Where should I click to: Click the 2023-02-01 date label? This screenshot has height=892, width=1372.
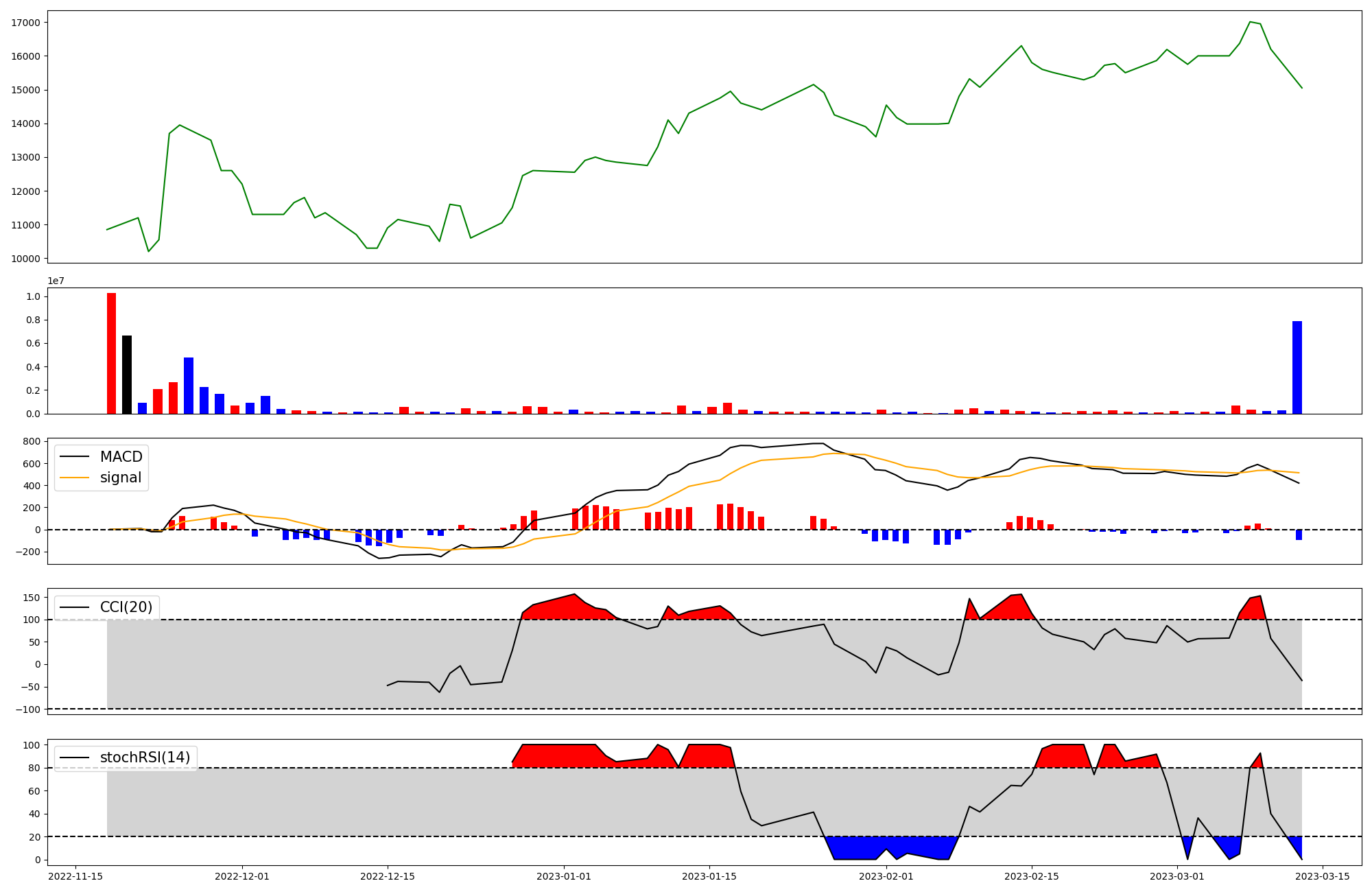point(886,876)
